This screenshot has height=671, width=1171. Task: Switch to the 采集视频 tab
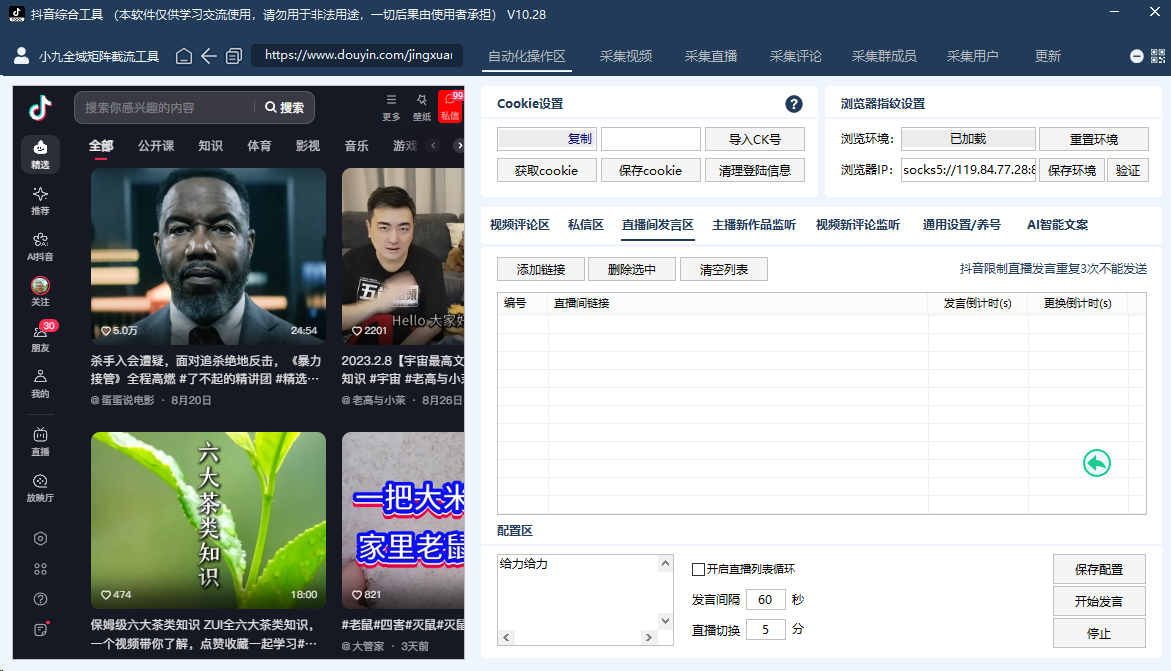point(626,56)
